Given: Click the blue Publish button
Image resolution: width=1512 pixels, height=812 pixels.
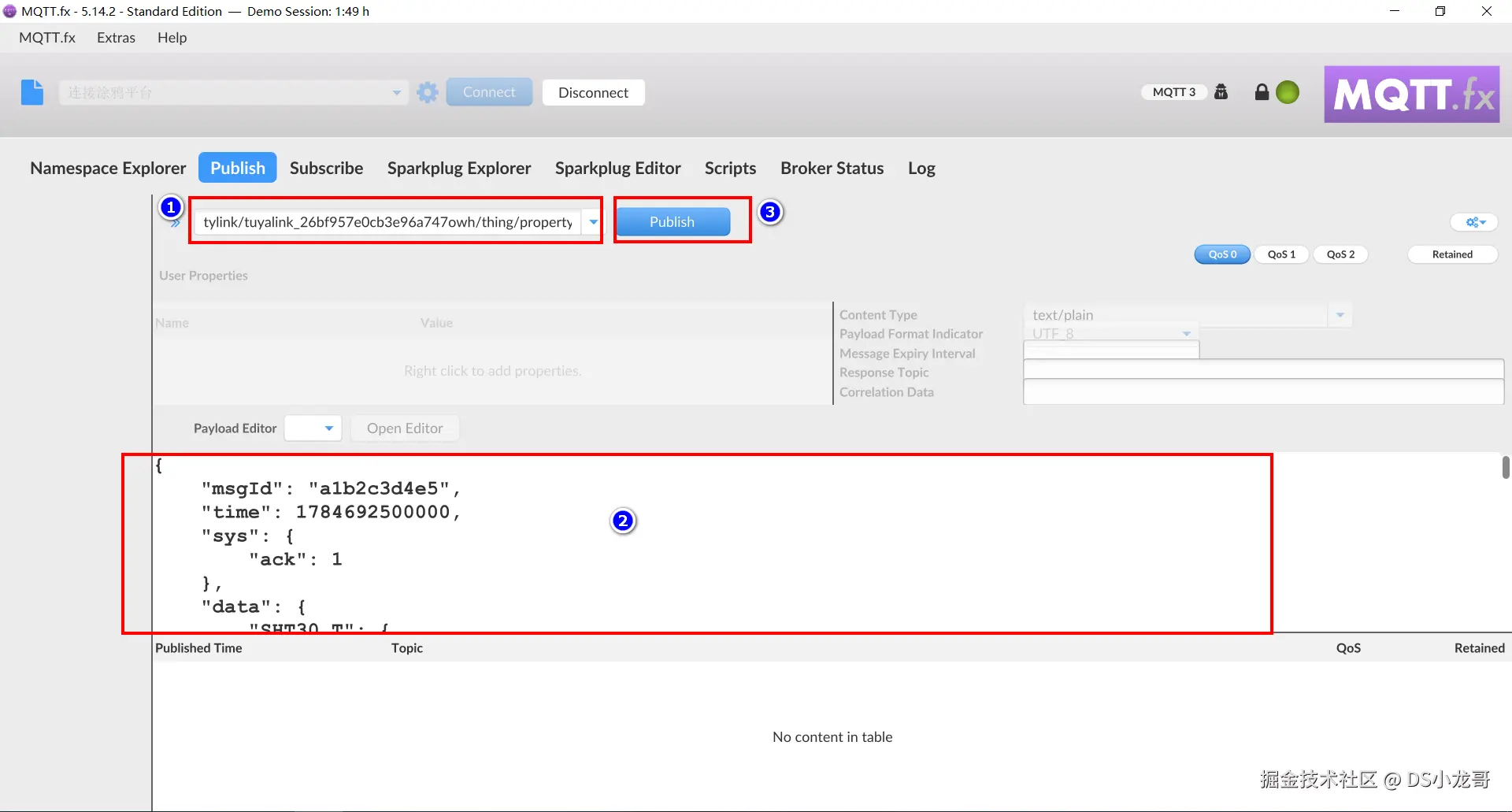Looking at the screenshot, I should click(673, 222).
